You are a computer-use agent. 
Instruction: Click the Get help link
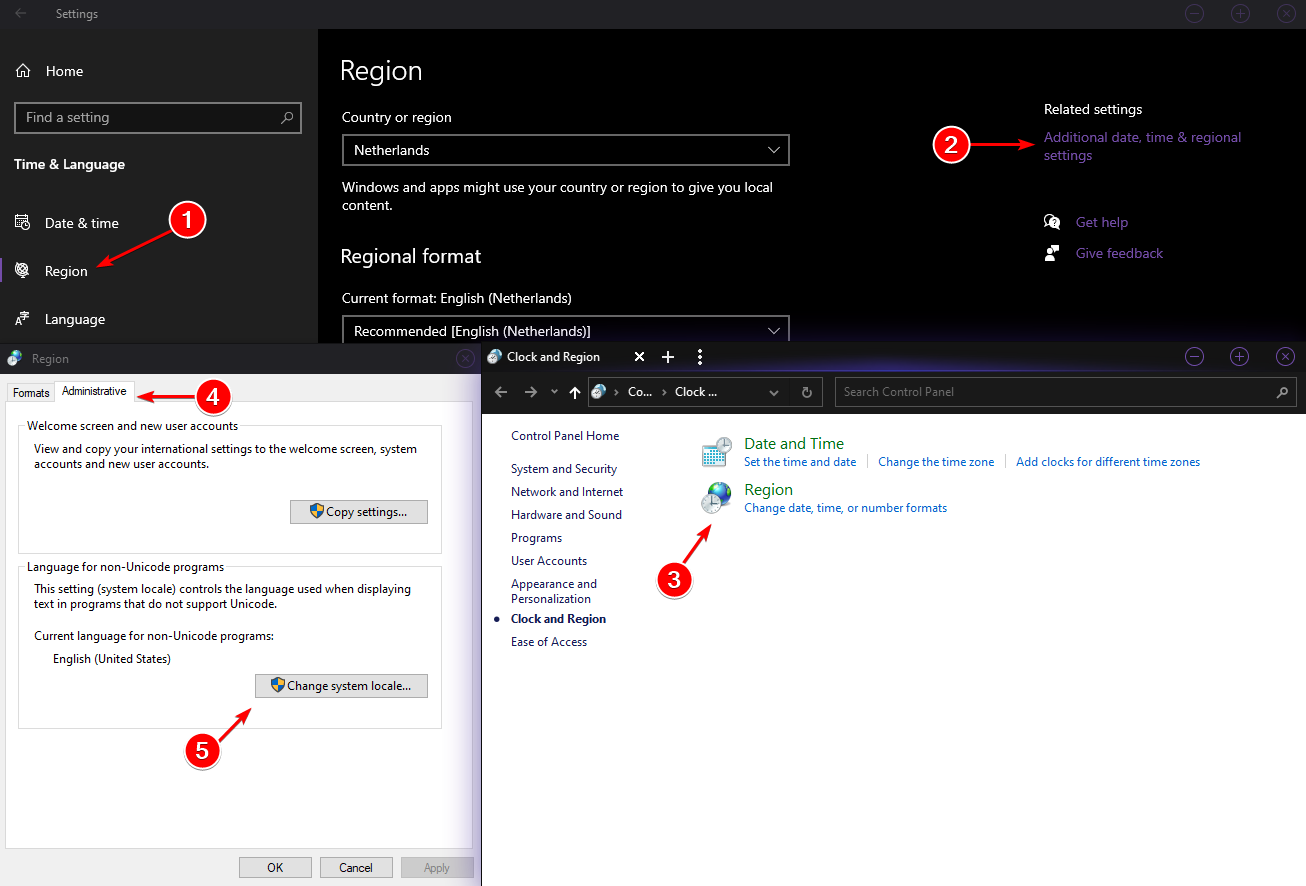click(1102, 222)
